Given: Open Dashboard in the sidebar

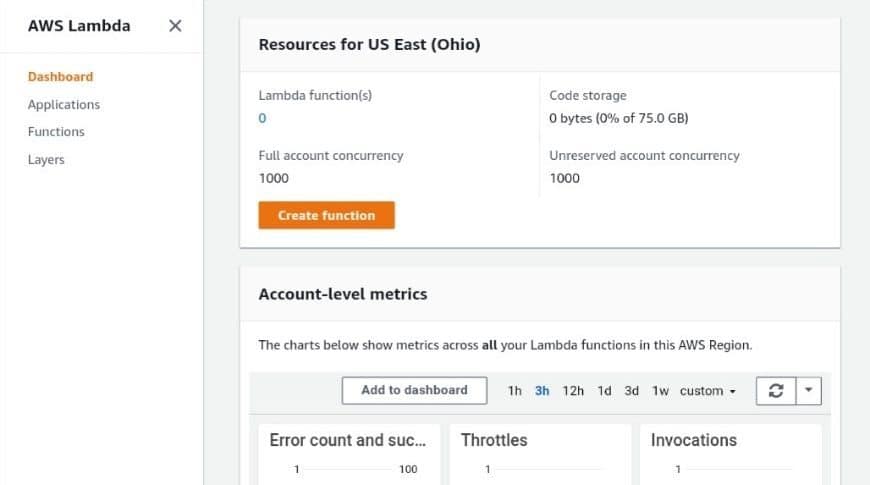Looking at the screenshot, I should (60, 77).
